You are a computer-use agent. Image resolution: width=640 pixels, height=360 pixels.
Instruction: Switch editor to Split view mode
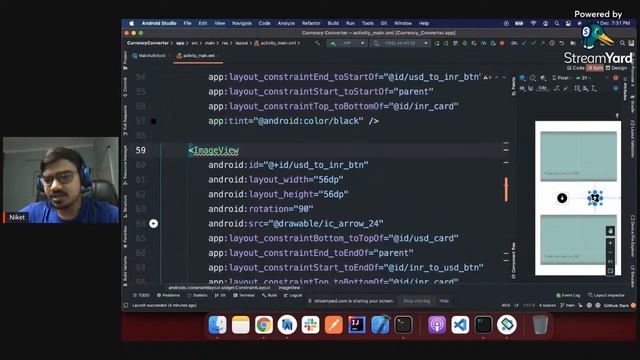595,68
